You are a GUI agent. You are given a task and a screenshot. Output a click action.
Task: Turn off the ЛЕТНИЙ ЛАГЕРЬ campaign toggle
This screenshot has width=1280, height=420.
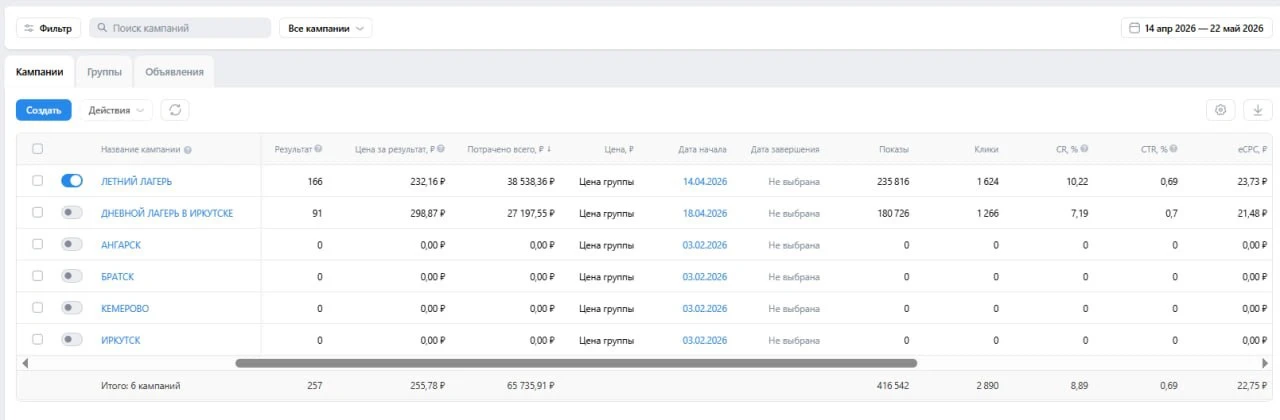(72, 181)
